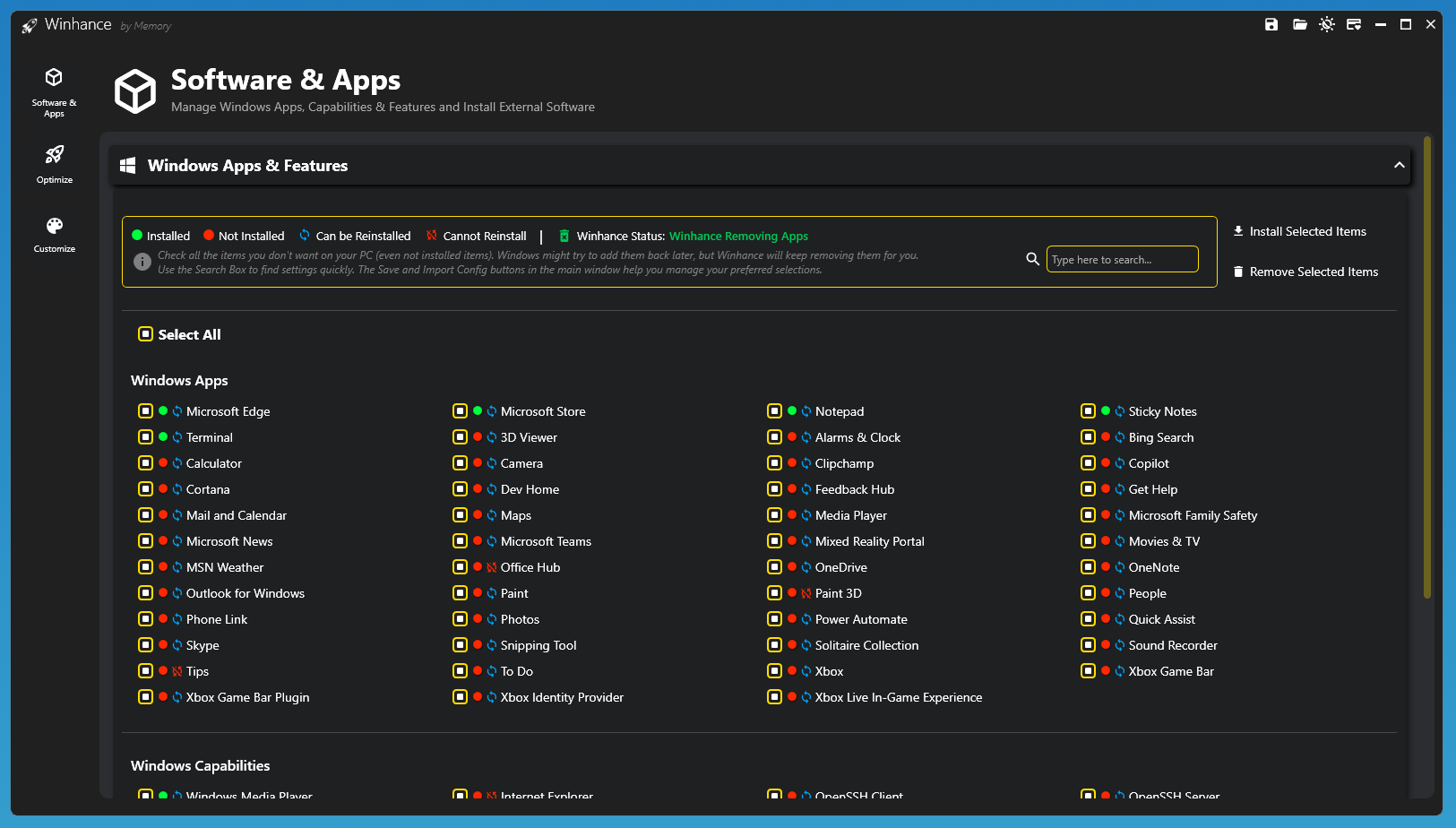Enable the Xbox Game Bar checkbox
The width and height of the screenshot is (1456, 828).
(1088, 671)
